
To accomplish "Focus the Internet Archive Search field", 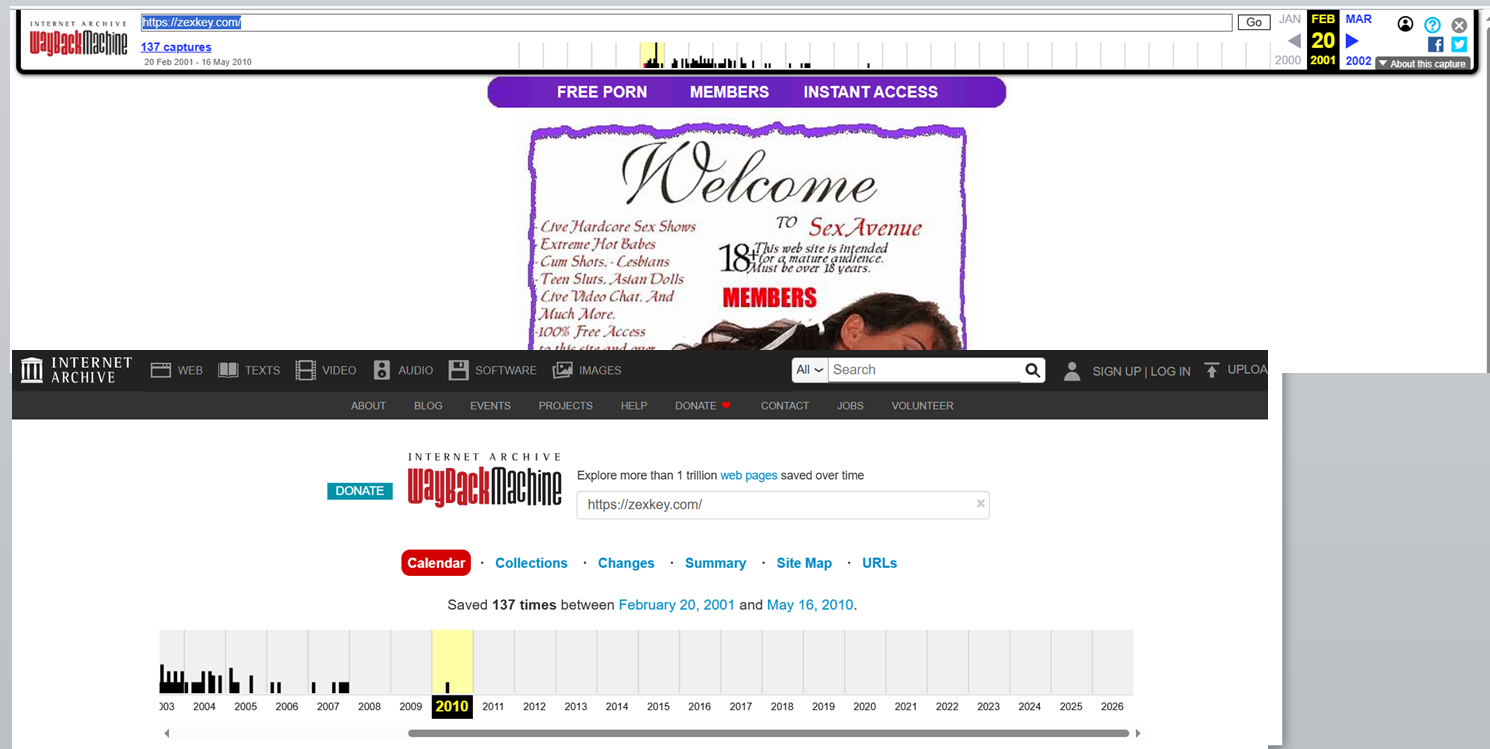I will click(925, 370).
